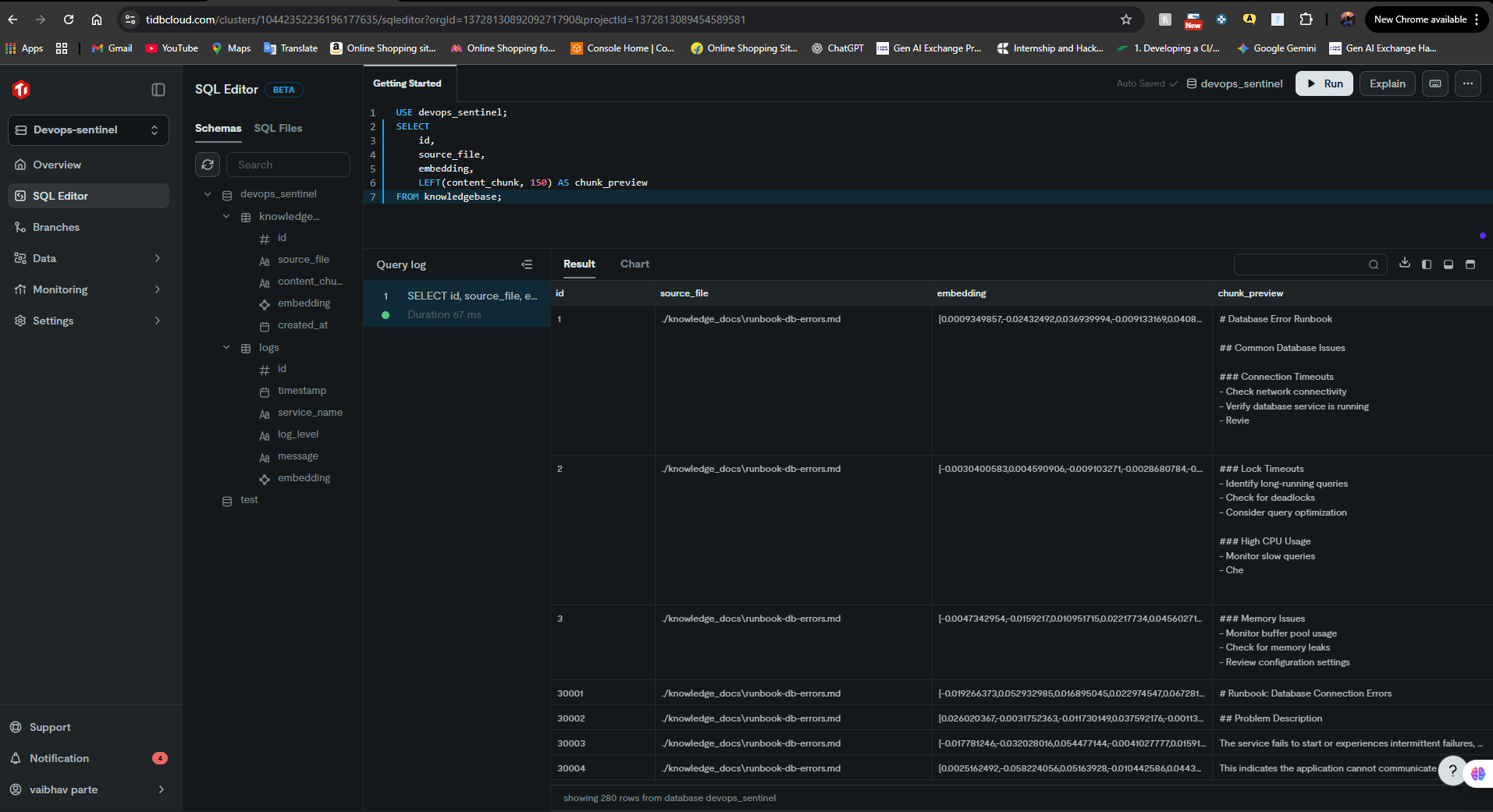The width and height of the screenshot is (1493, 812).
Task: Collapse the Query log panel icon
Action: pyautogui.click(x=527, y=264)
